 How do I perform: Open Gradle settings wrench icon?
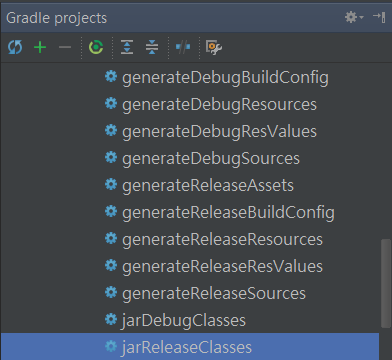coord(214,47)
